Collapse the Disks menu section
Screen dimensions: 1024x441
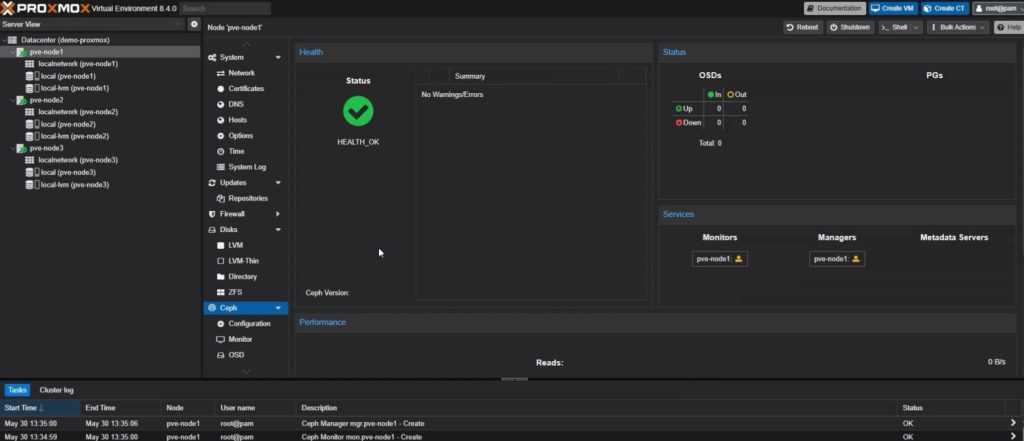coord(278,230)
